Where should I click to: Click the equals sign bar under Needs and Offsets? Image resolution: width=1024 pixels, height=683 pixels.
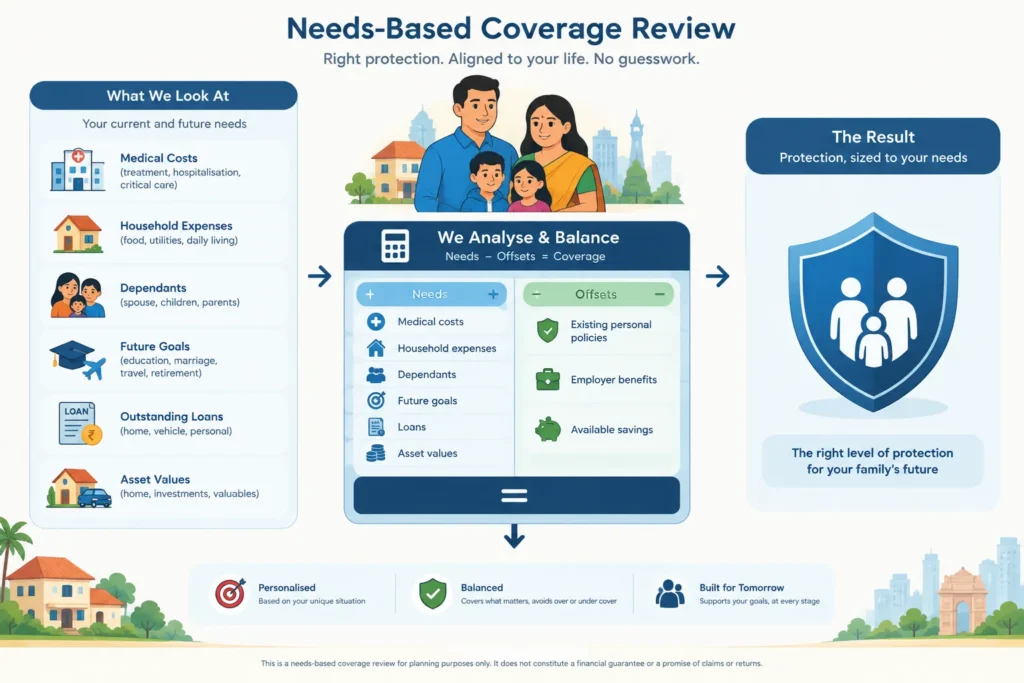(x=517, y=496)
